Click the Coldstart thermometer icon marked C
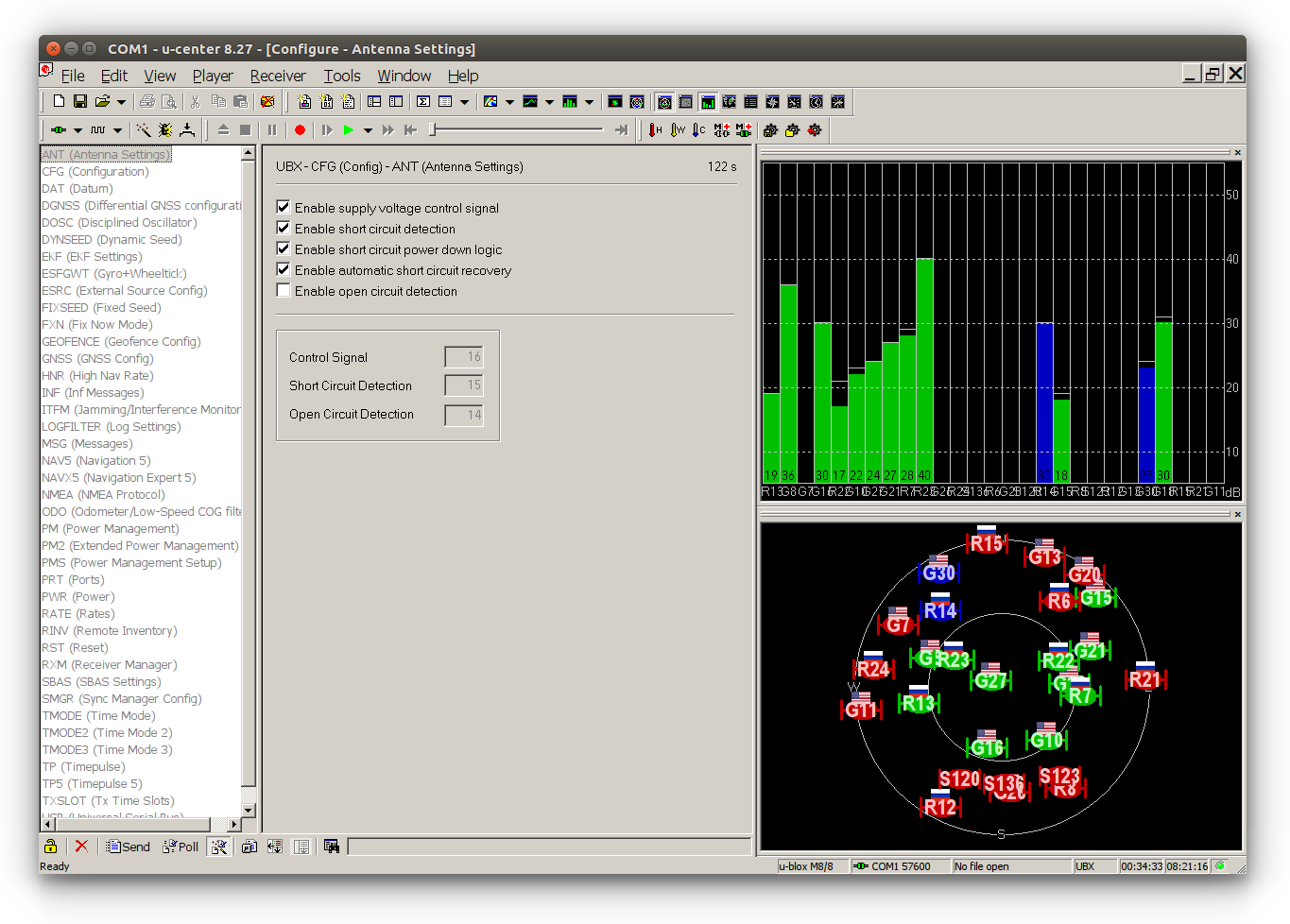This screenshot has width=1290, height=924. [x=698, y=130]
